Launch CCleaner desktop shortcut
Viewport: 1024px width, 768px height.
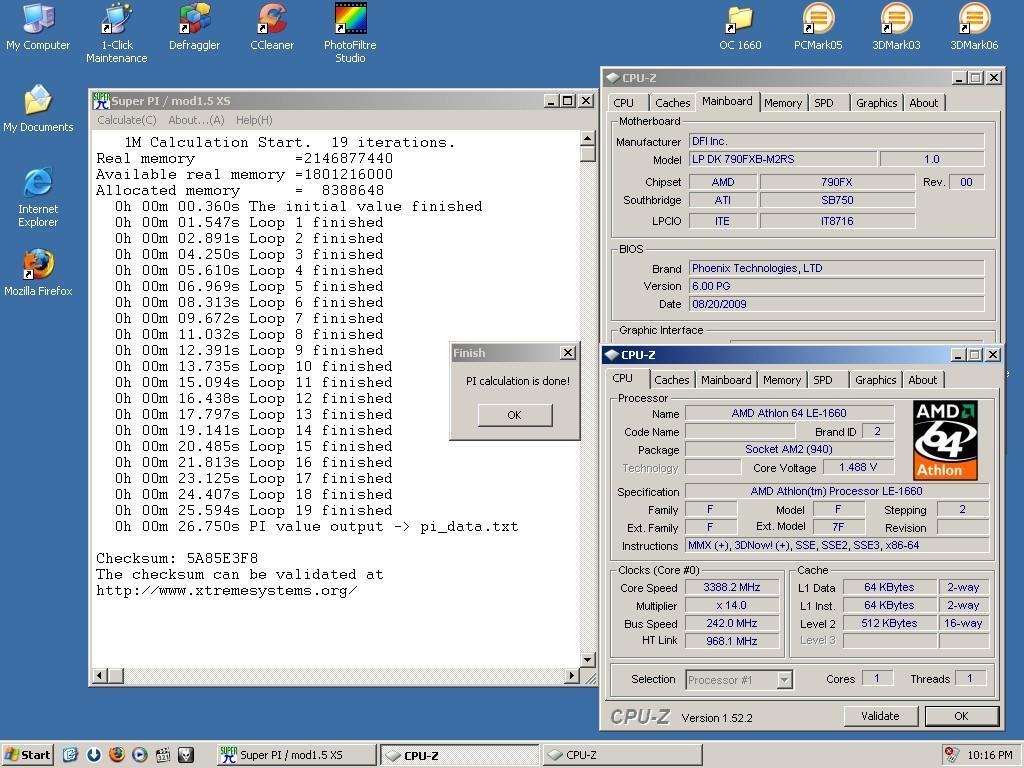coord(272,27)
